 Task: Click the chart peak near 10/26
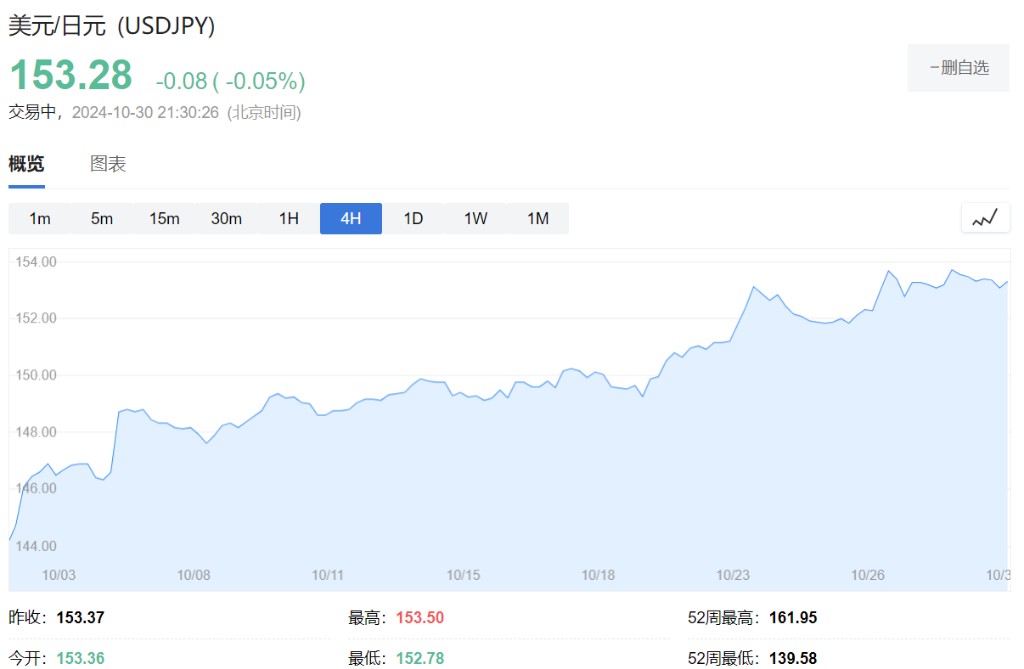888,271
